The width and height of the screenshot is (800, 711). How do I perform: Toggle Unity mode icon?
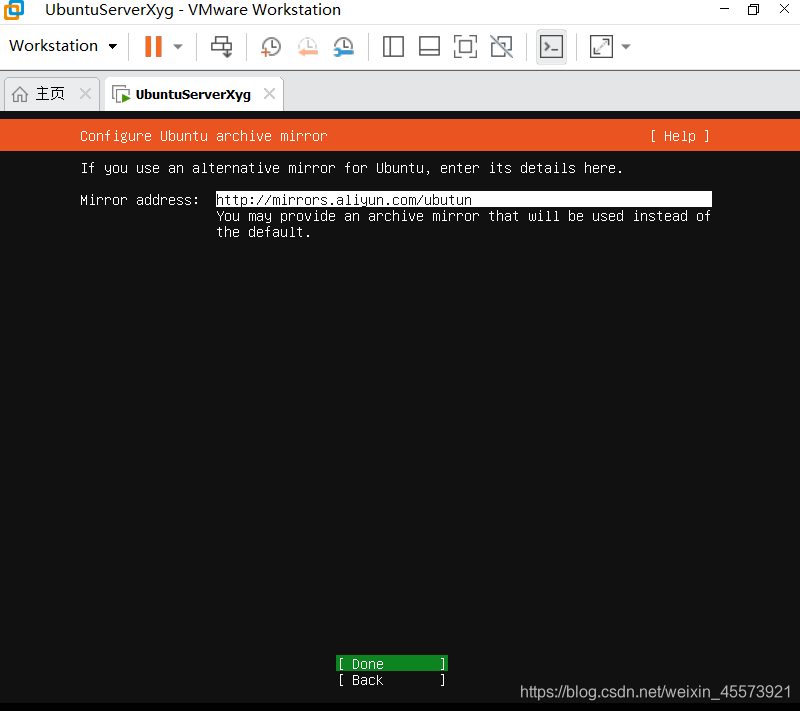click(502, 46)
